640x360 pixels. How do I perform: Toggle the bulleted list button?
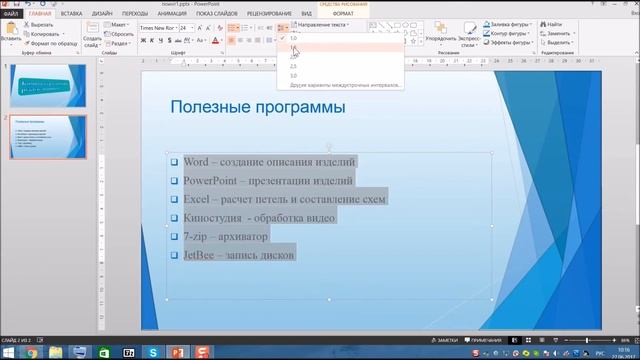[x=231, y=28]
